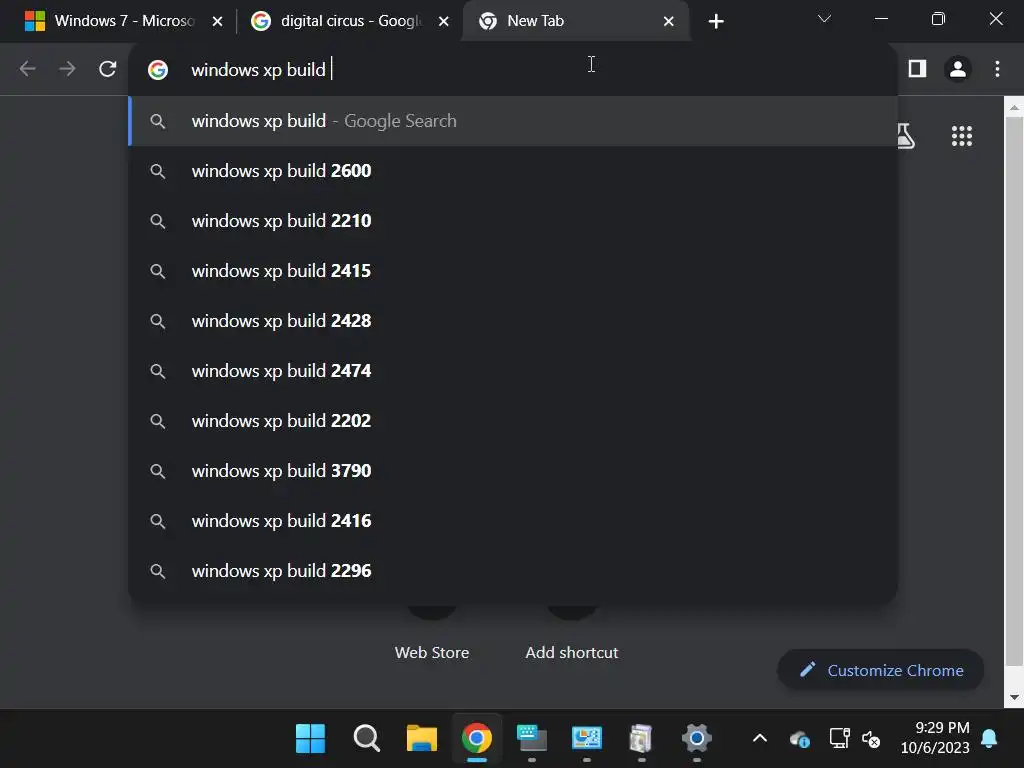Screen dimensions: 1024x768
Task: Select the New Tab tab
Action: [575, 21]
